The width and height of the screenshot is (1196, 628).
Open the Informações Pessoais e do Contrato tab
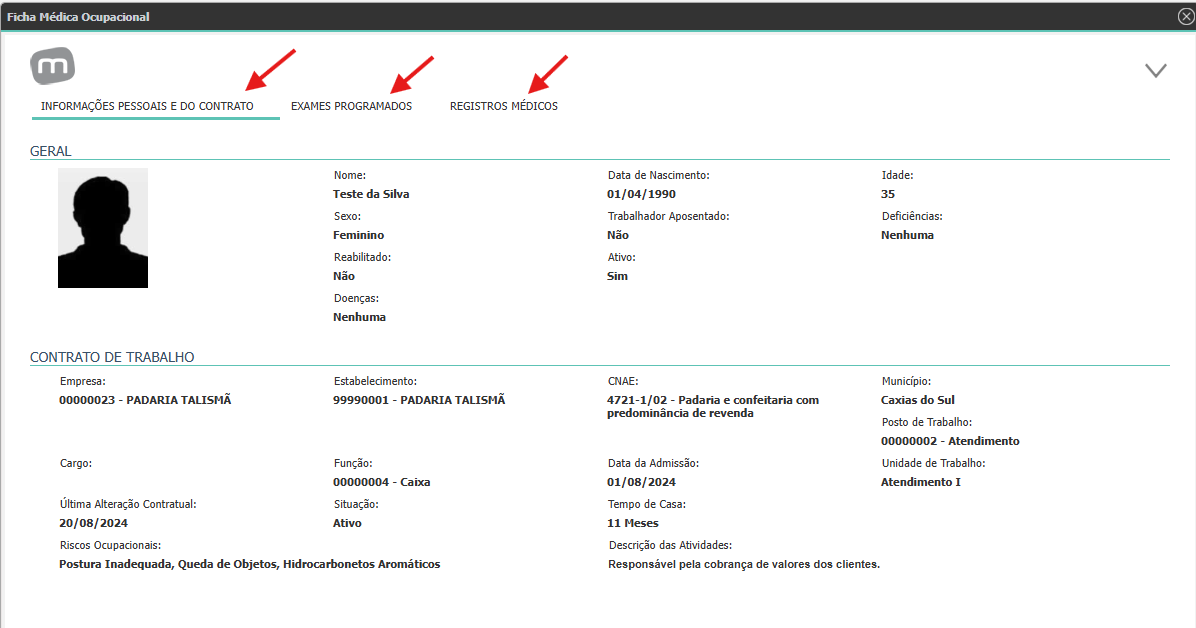tap(147, 106)
